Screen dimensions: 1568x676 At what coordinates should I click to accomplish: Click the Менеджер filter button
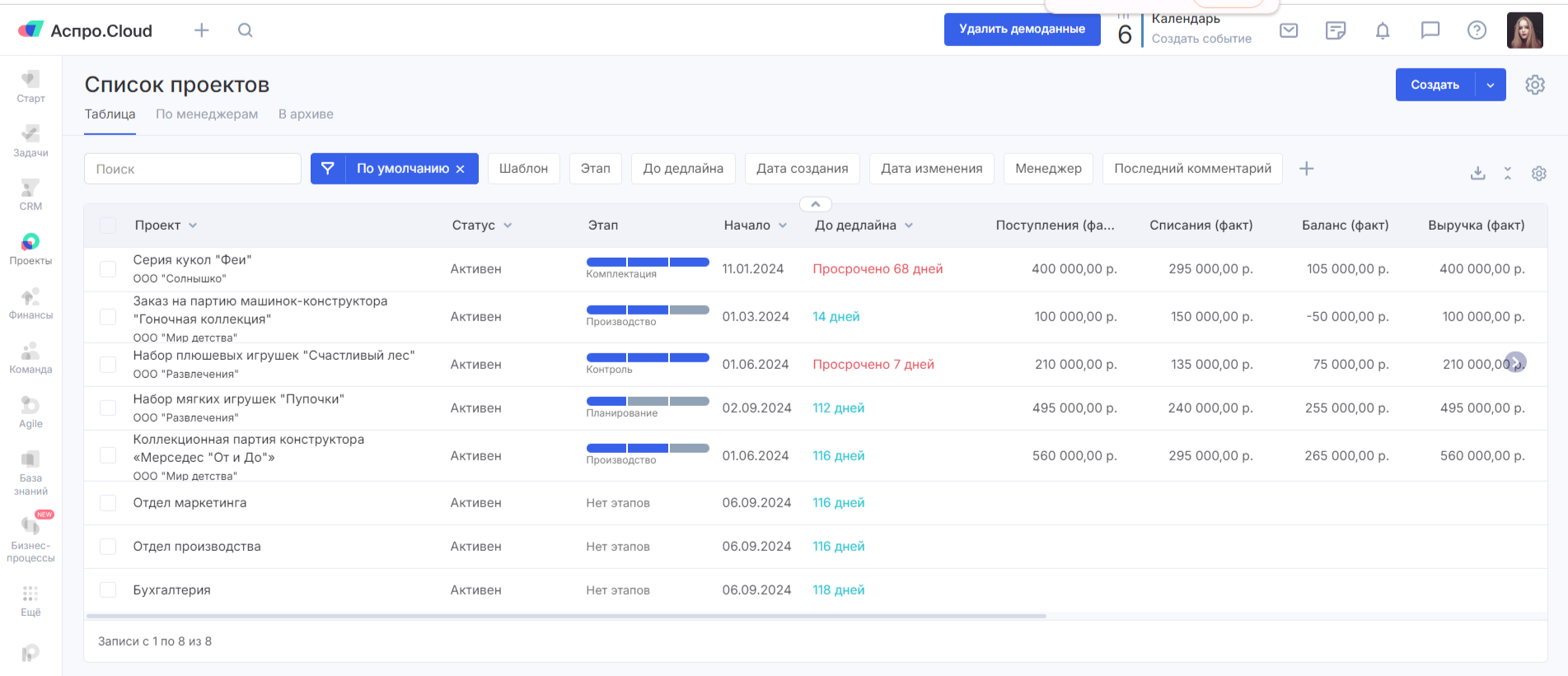[x=1048, y=169]
